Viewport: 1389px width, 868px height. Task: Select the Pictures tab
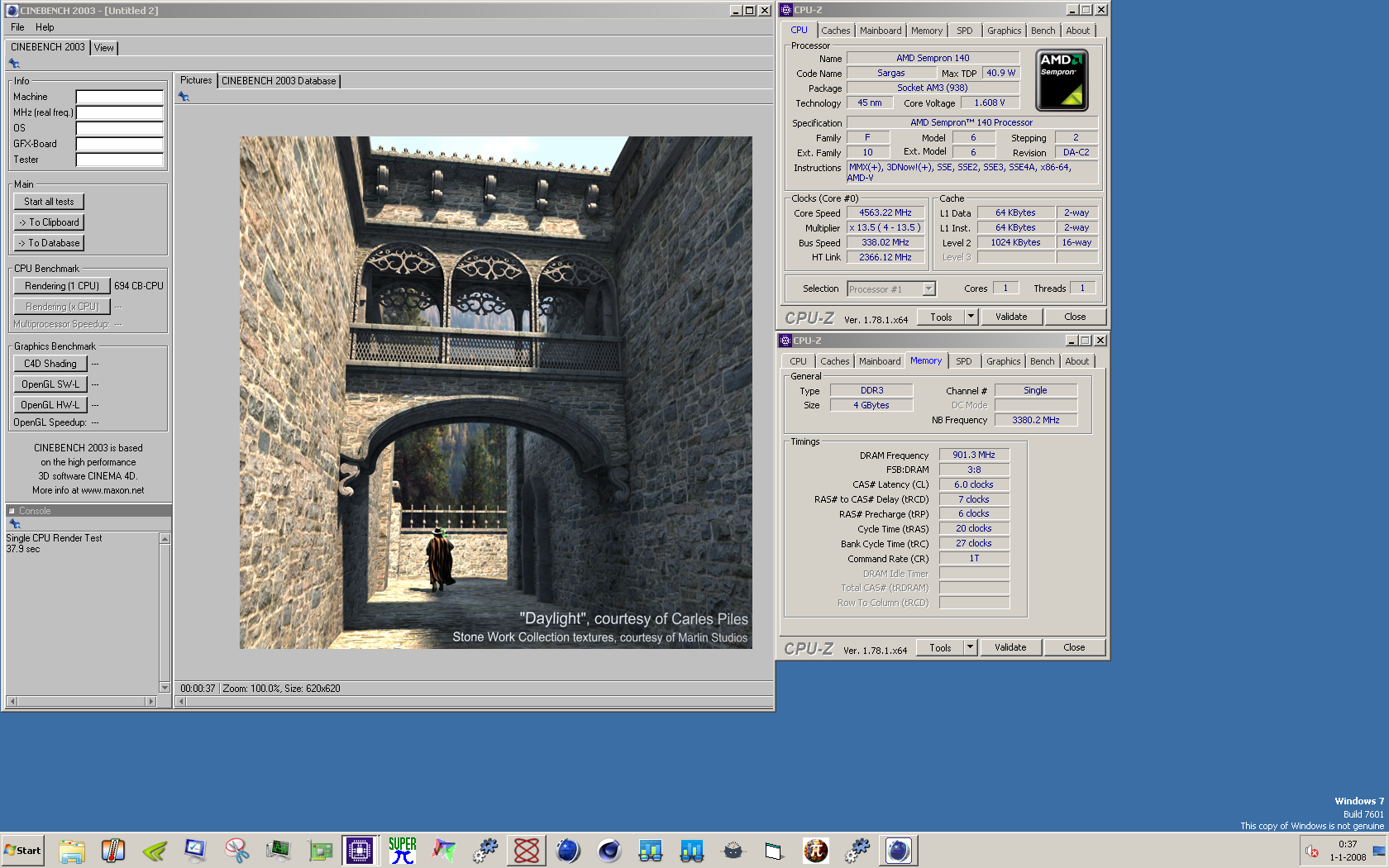point(196,80)
